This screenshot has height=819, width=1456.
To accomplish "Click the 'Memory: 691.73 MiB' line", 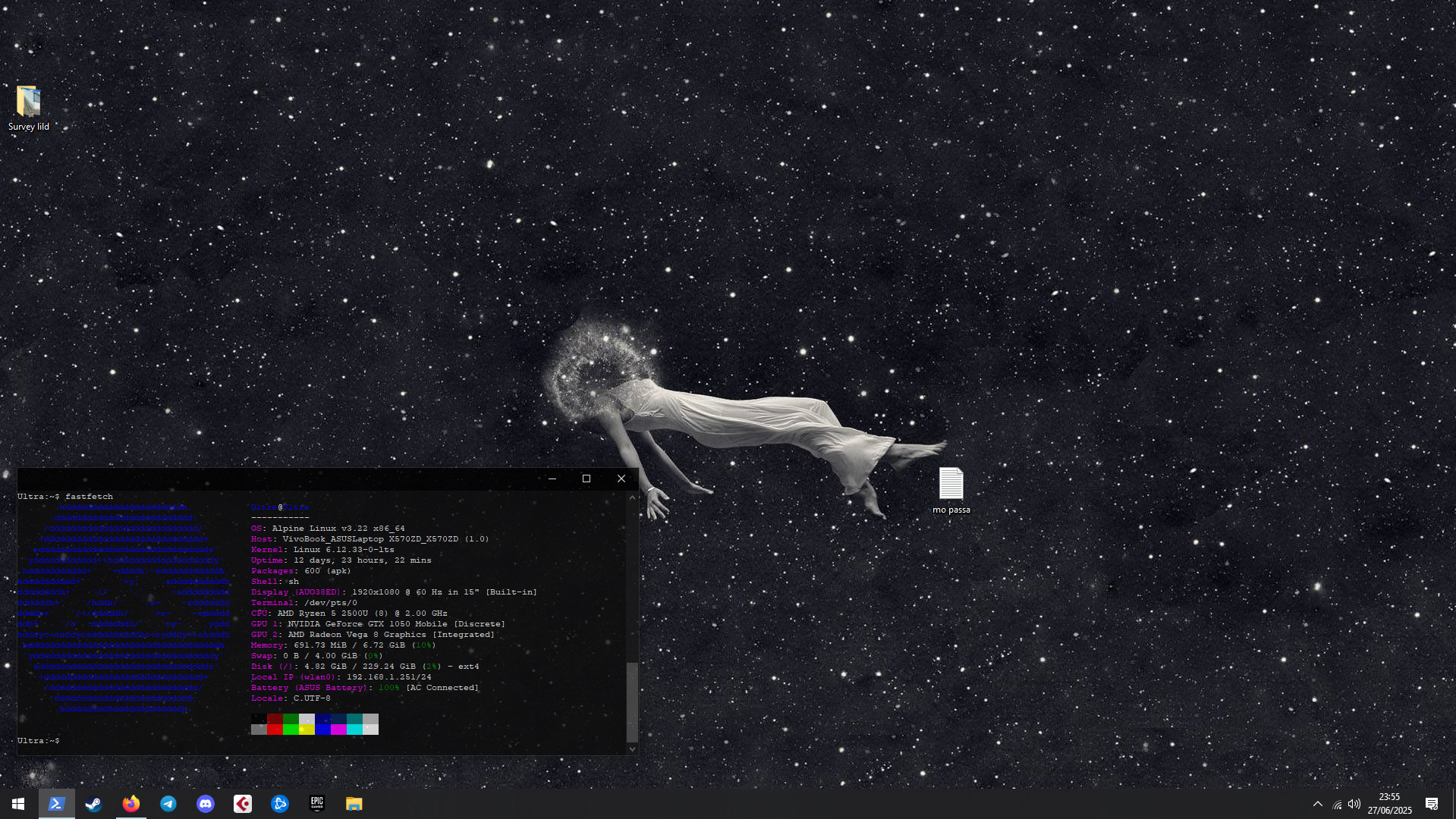I will click(344, 645).
